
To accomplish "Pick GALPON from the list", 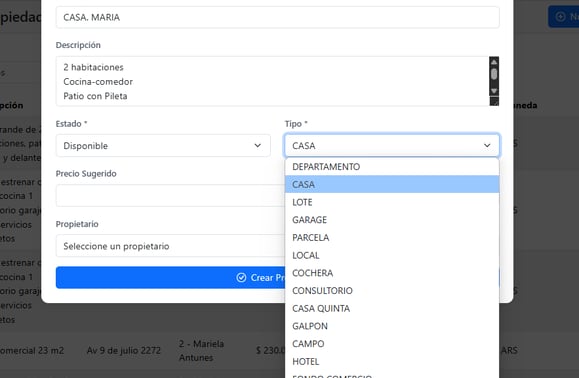I will pyautogui.click(x=392, y=326).
